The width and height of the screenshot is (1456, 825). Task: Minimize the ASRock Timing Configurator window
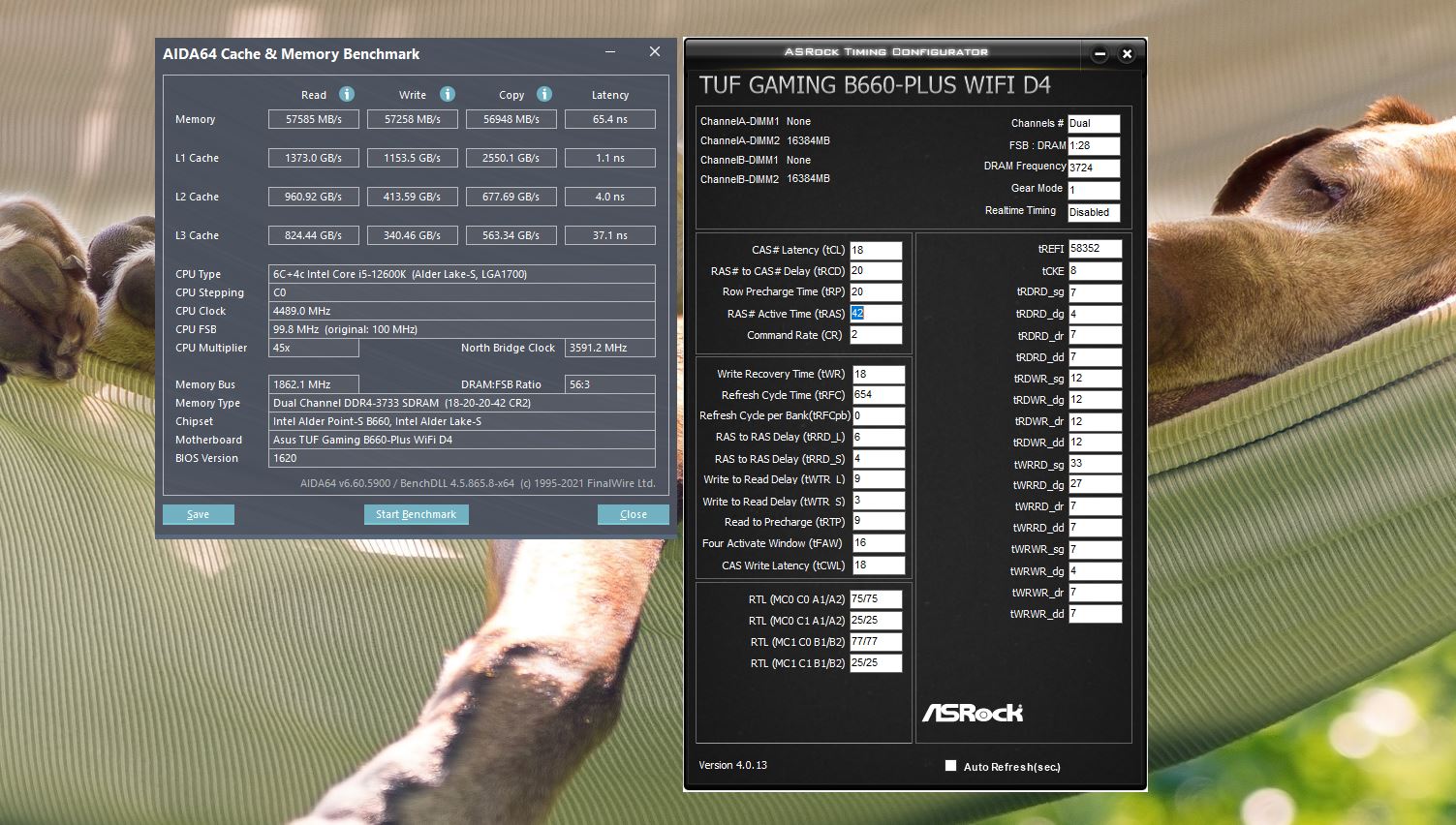coord(1100,54)
